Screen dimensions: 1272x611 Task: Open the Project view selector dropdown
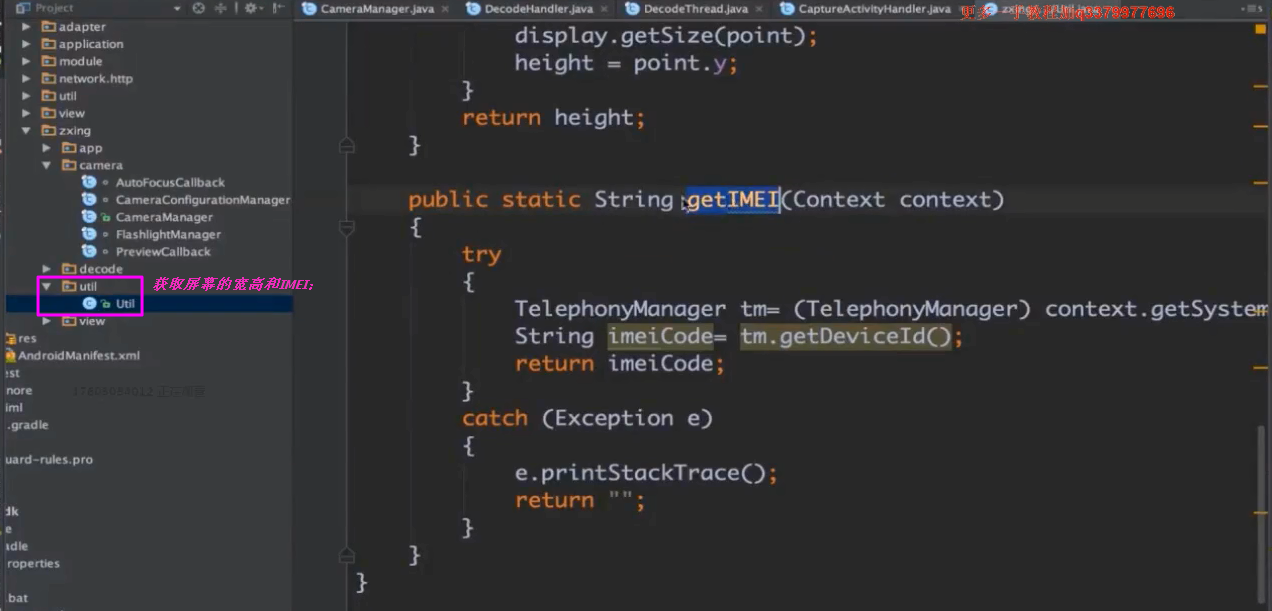177,8
